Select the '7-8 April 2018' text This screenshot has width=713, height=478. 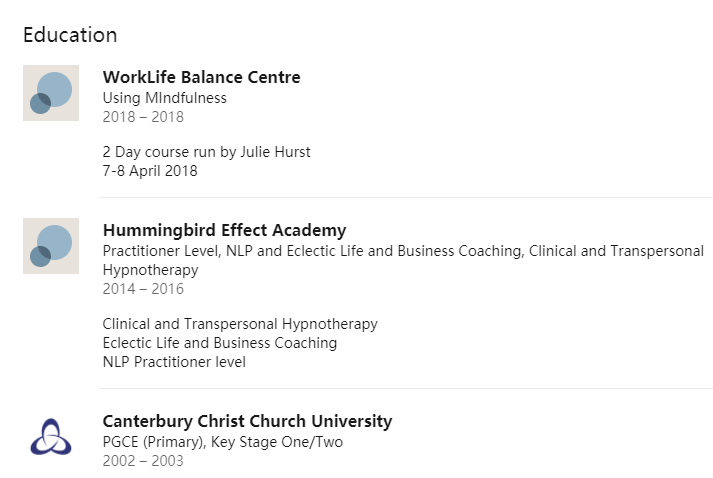[150, 171]
